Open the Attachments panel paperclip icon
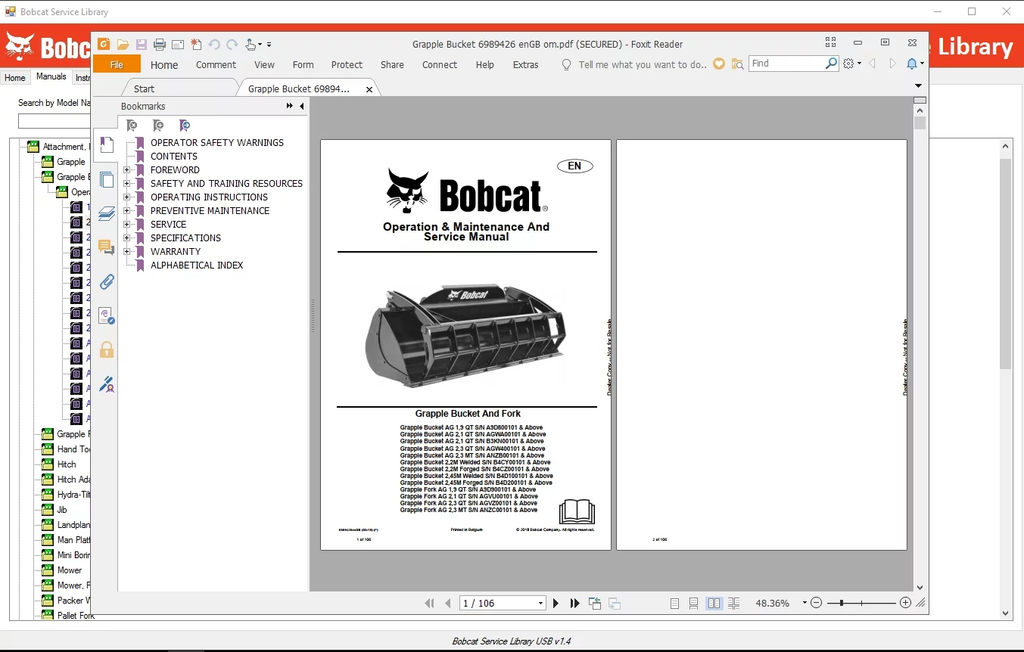The width and height of the screenshot is (1024, 652). pyautogui.click(x=106, y=282)
